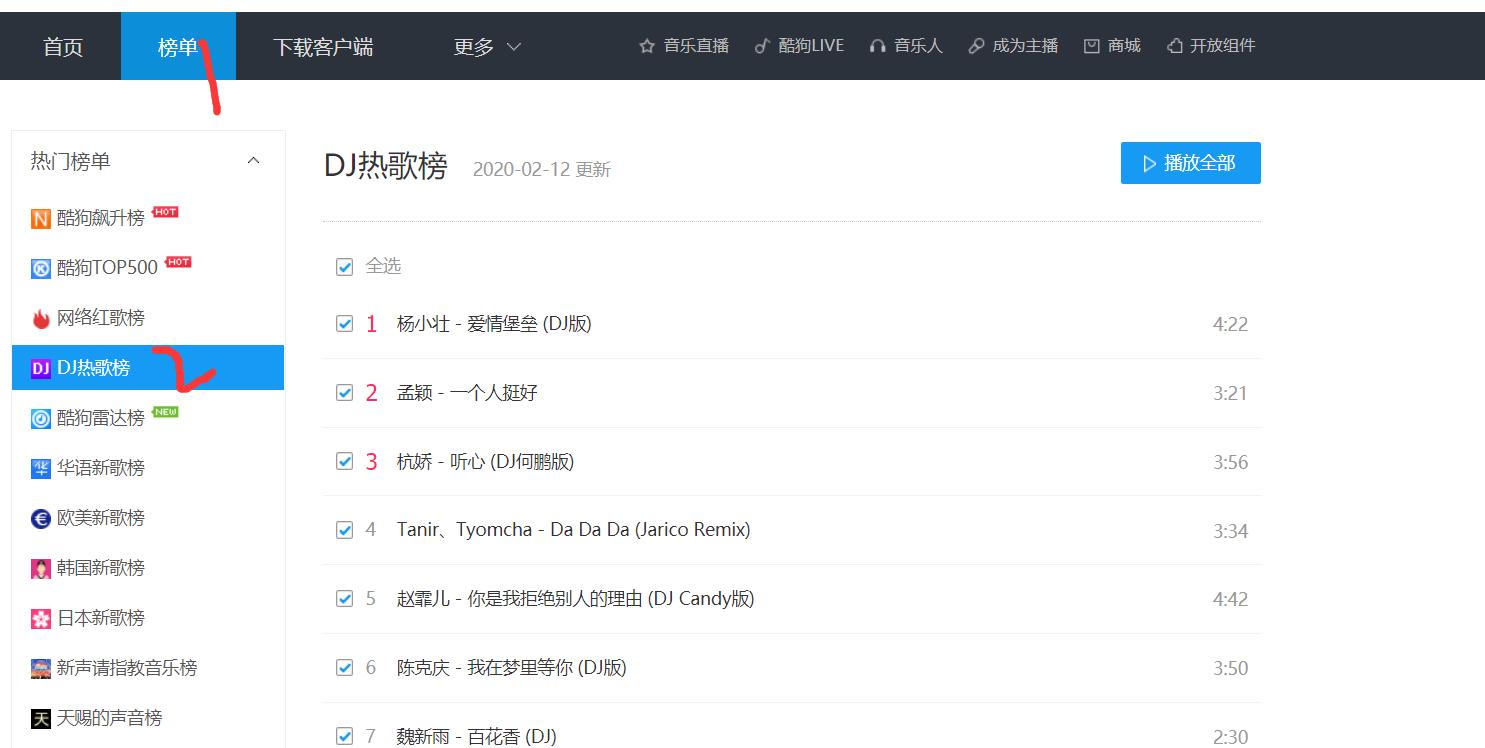Screen dimensions: 1485x748
Task: Click the 3:34 duration of Da Da Da
Action: click(1230, 531)
